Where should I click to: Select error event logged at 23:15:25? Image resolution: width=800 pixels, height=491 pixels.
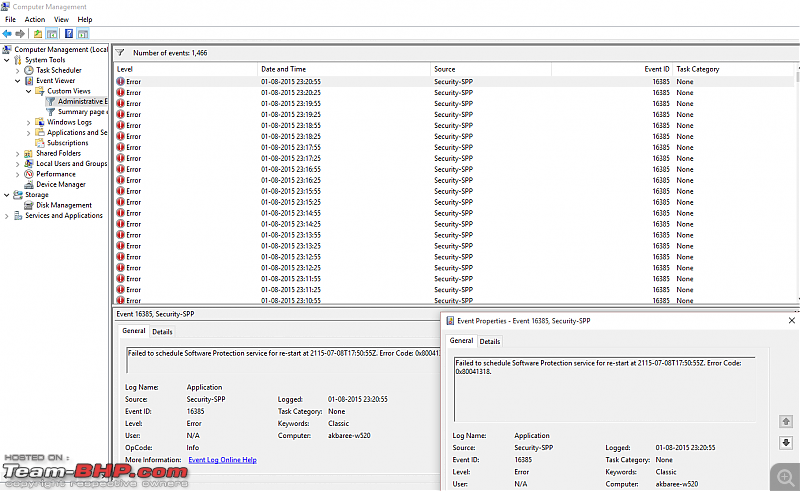[454, 202]
